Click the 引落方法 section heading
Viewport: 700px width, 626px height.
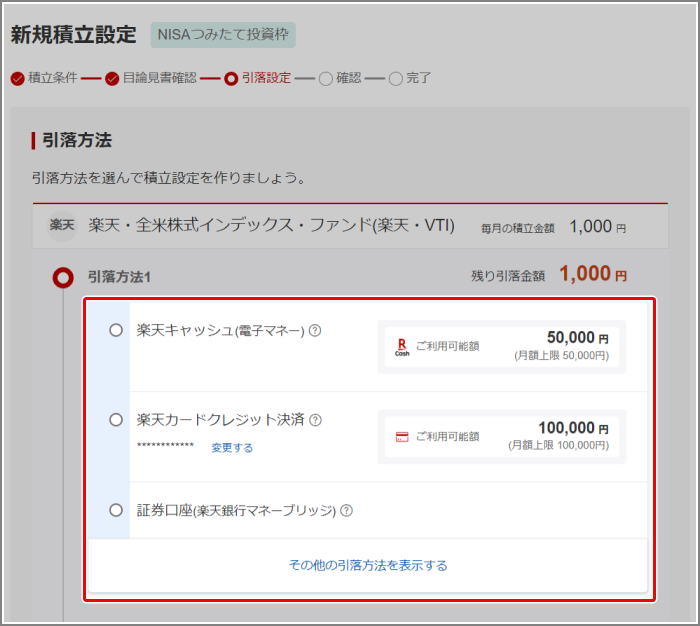77,140
